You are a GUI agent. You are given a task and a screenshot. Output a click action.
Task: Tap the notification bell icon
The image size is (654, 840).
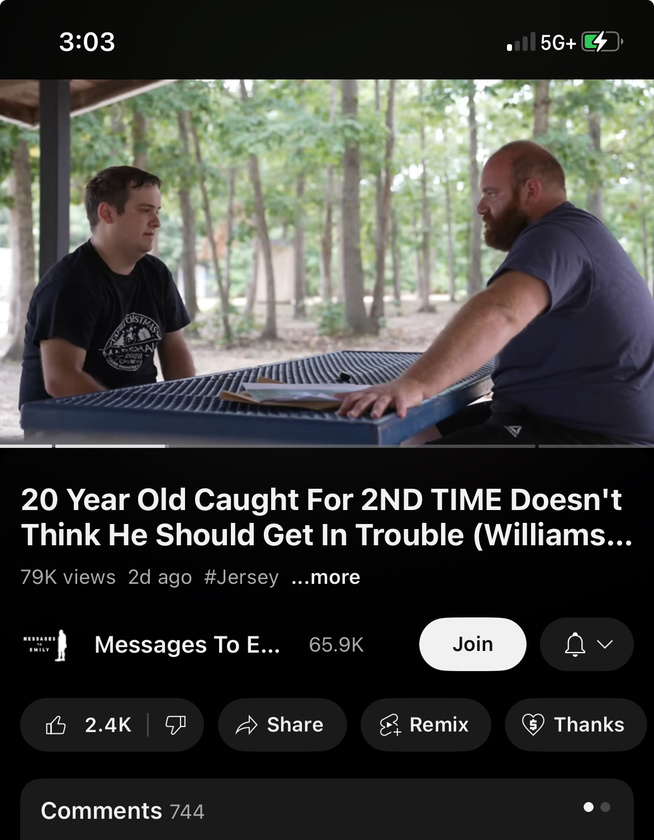click(575, 644)
